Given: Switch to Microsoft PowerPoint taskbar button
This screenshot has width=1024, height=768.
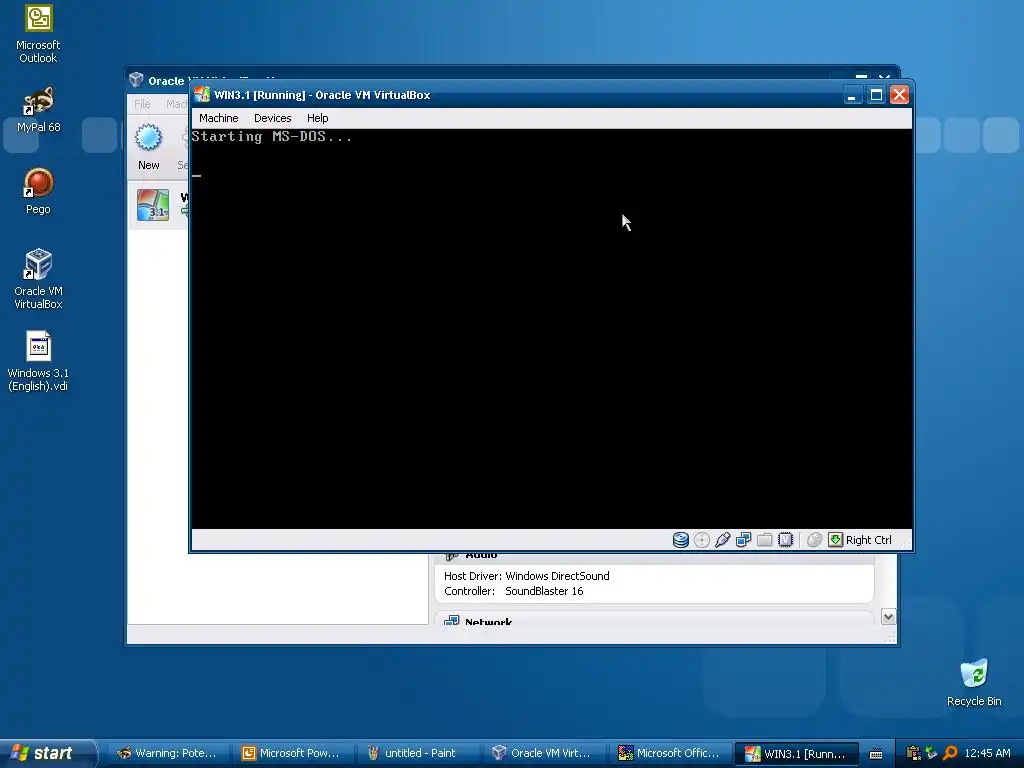Looking at the screenshot, I should coord(291,753).
